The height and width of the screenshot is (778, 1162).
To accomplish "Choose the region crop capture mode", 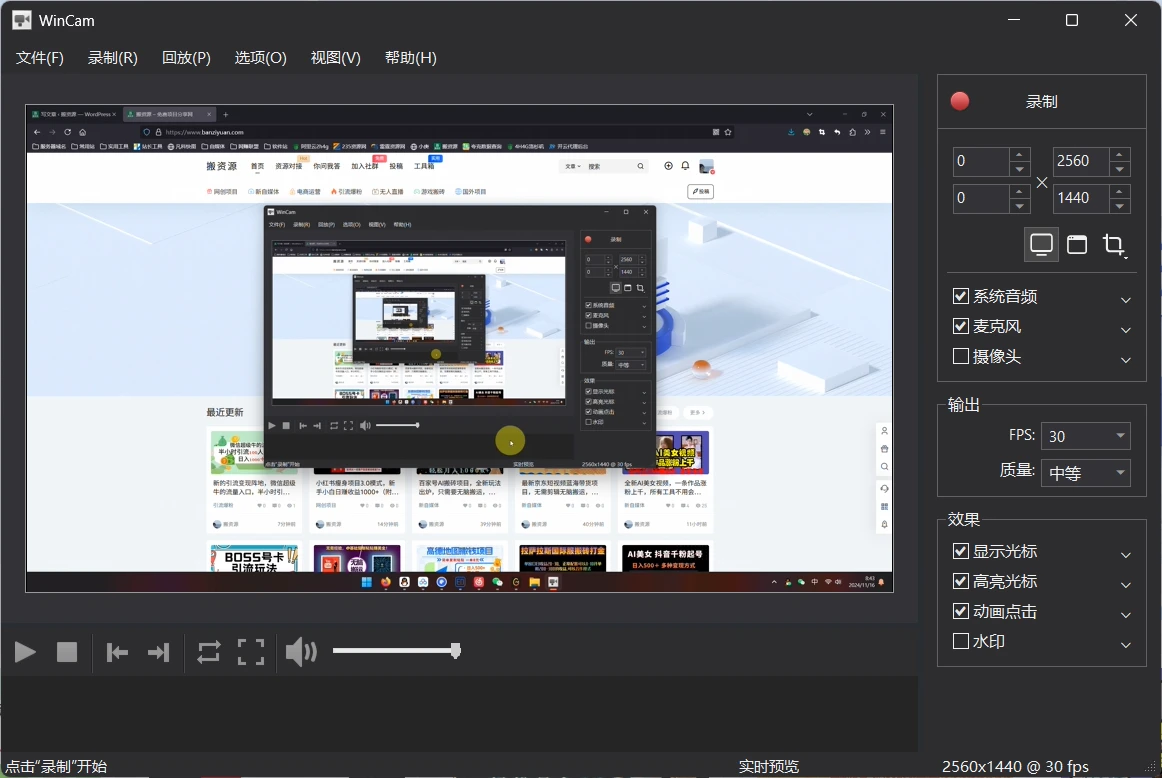I will [1114, 244].
